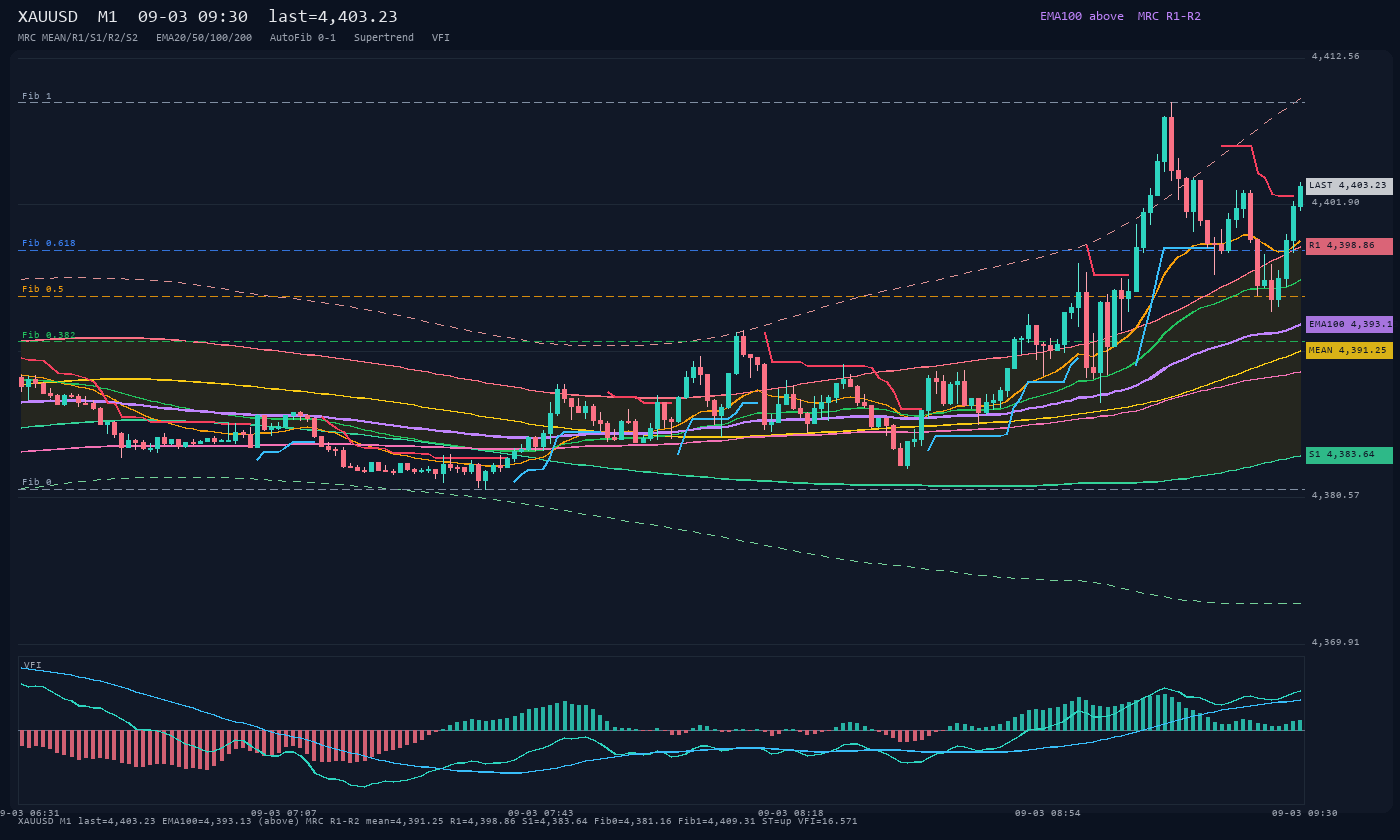The image size is (1400, 840).
Task: Click the purple 'EMA100 4,393.1' price tag
Action: pos(1349,324)
